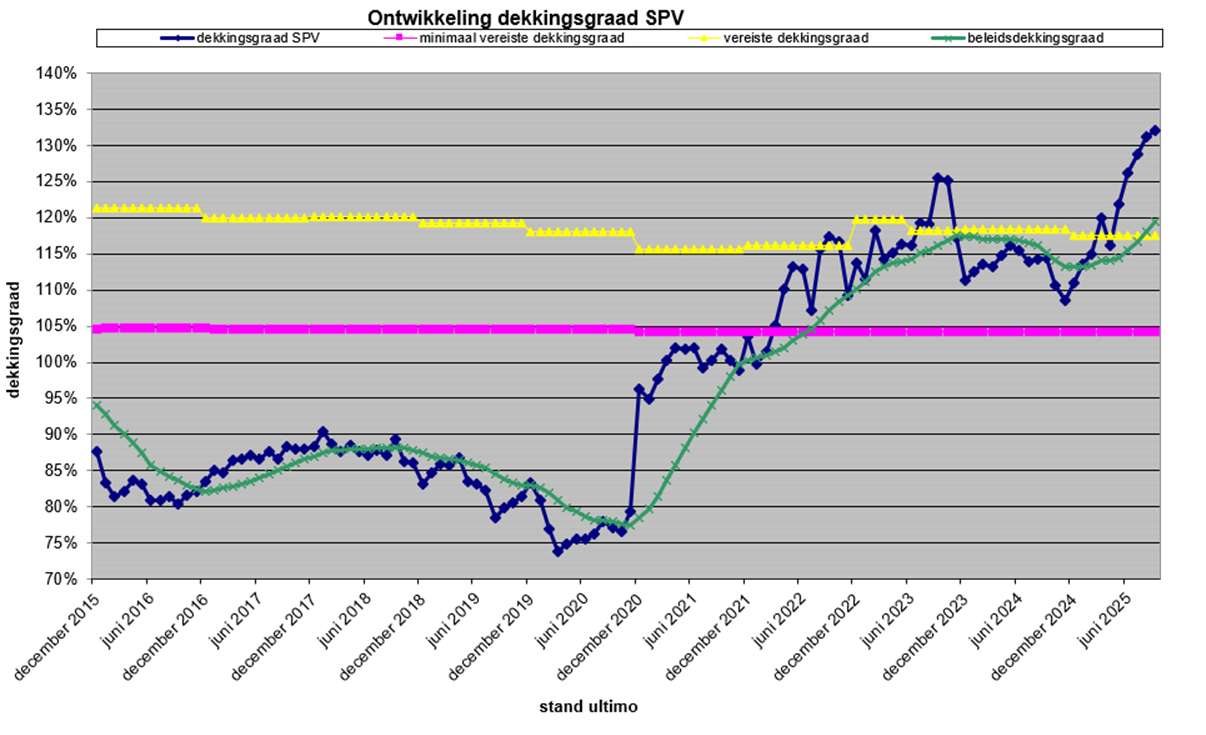This screenshot has height=735, width=1206.
Task: Click the dark blue diamond legend marker
Action: (x=178, y=38)
